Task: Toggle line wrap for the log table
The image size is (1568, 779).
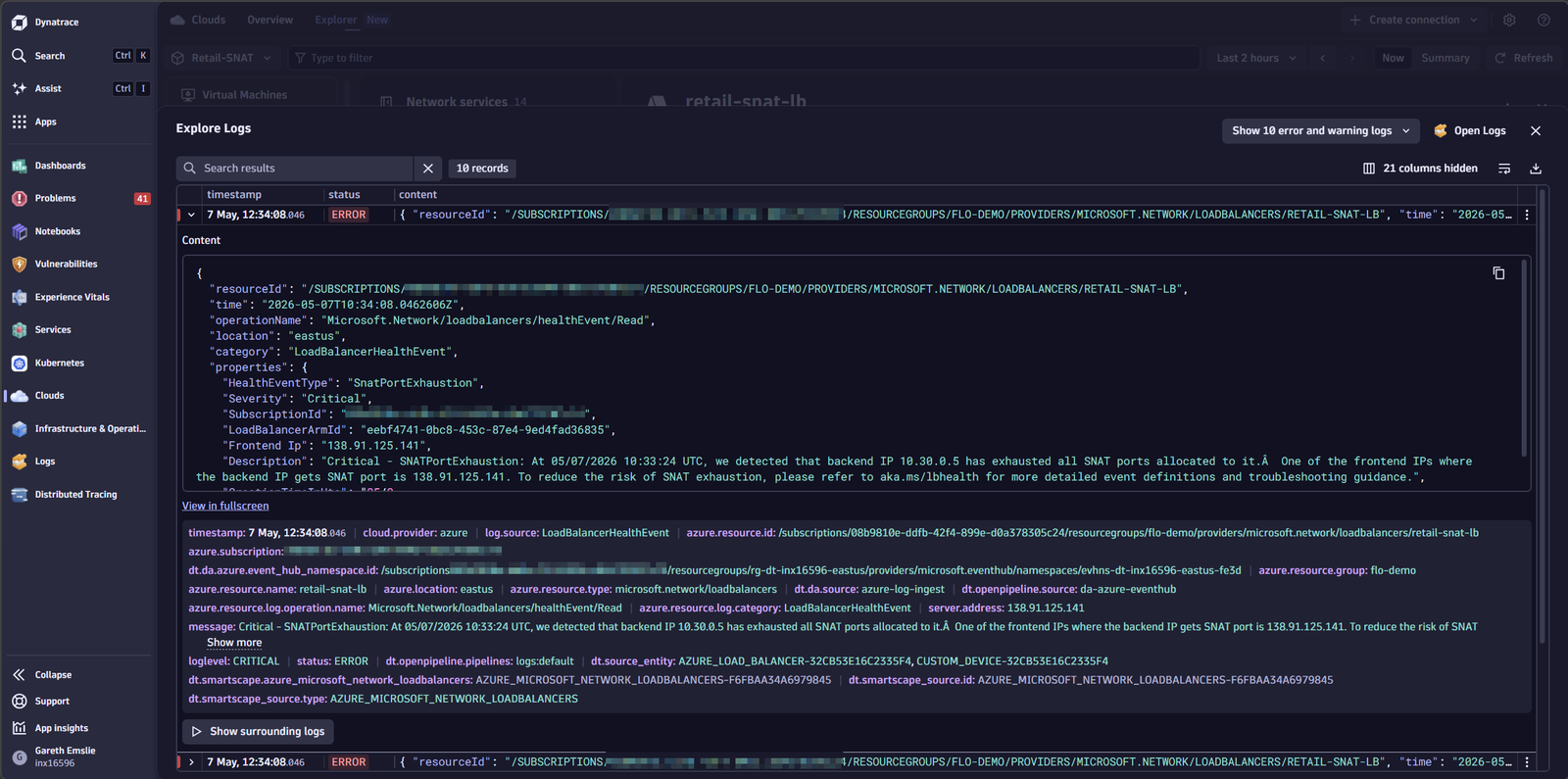Action: coord(1504,169)
